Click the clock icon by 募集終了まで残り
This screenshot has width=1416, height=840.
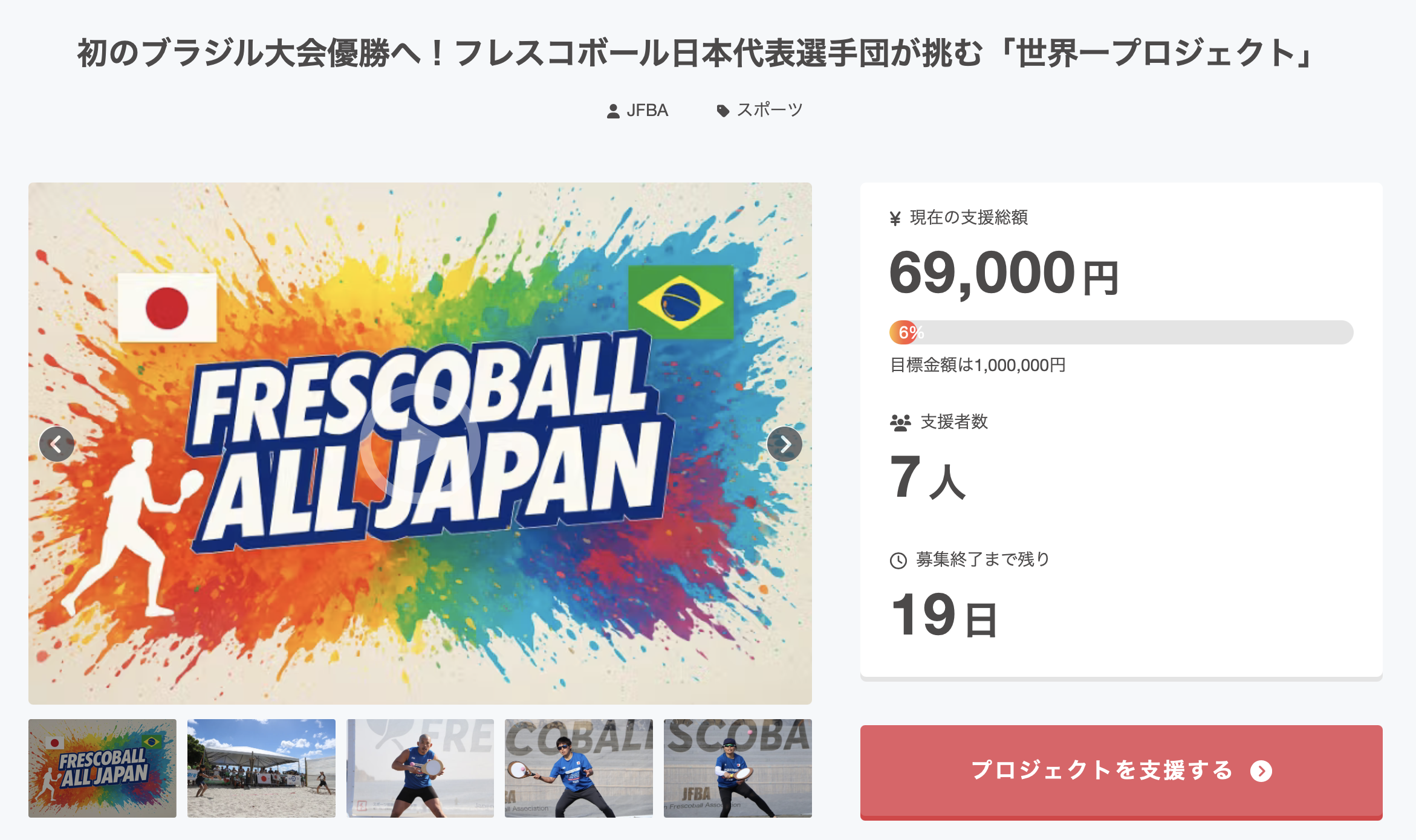click(898, 561)
